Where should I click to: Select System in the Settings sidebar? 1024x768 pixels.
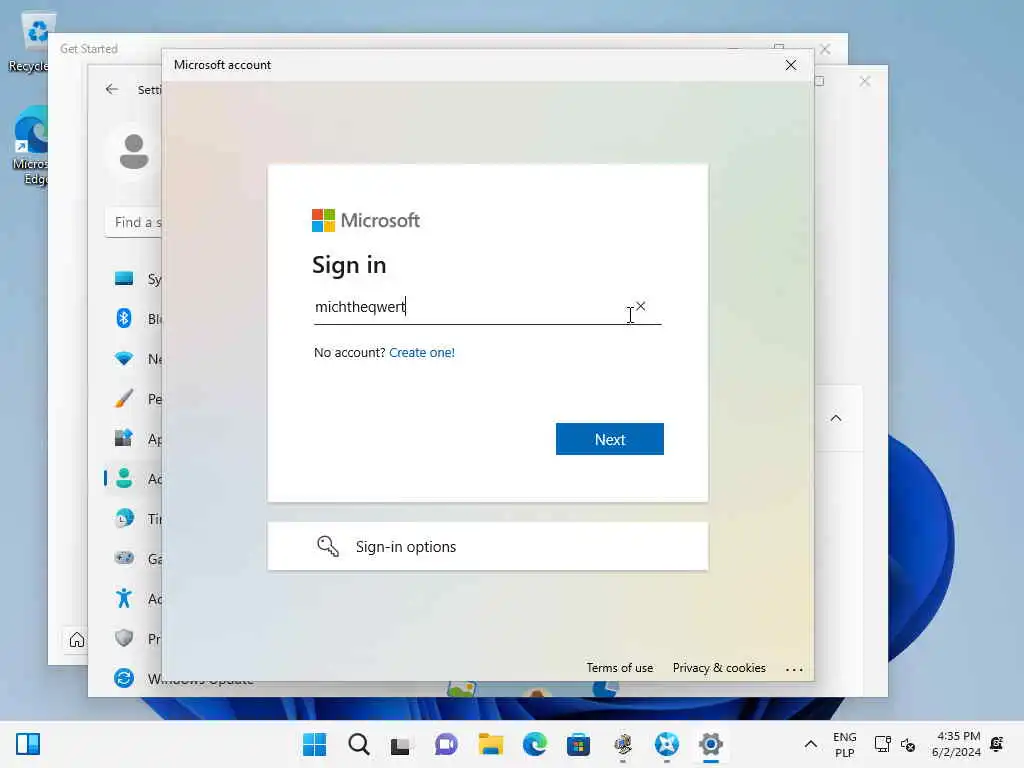tap(133, 279)
